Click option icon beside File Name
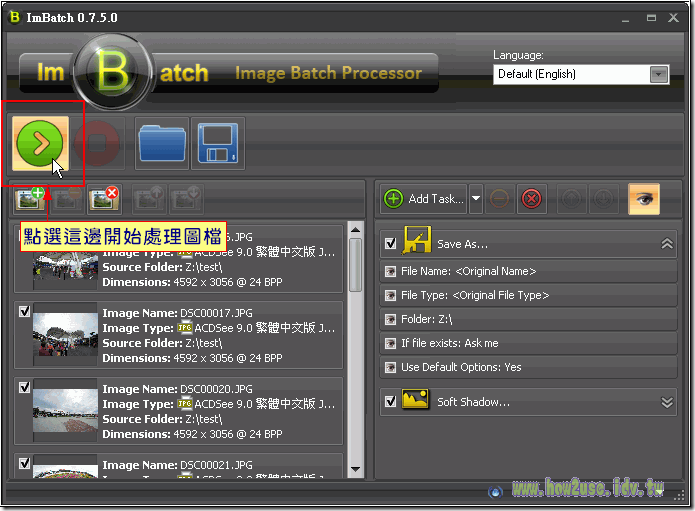The image size is (695, 511). [390, 272]
